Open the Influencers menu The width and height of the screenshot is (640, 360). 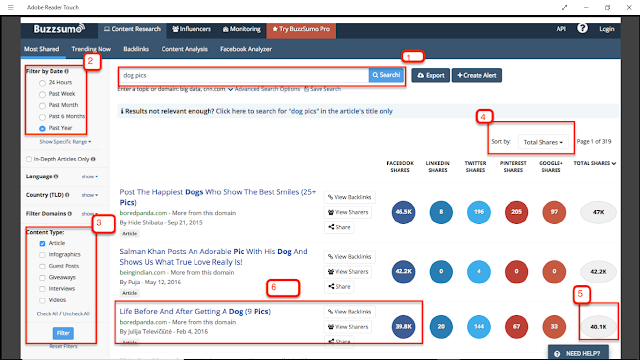click(191, 29)
